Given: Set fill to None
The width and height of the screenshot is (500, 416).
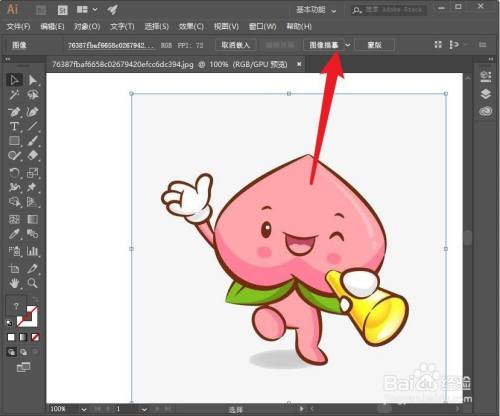Looking at the screenshot, I should (x=35, y=337).
